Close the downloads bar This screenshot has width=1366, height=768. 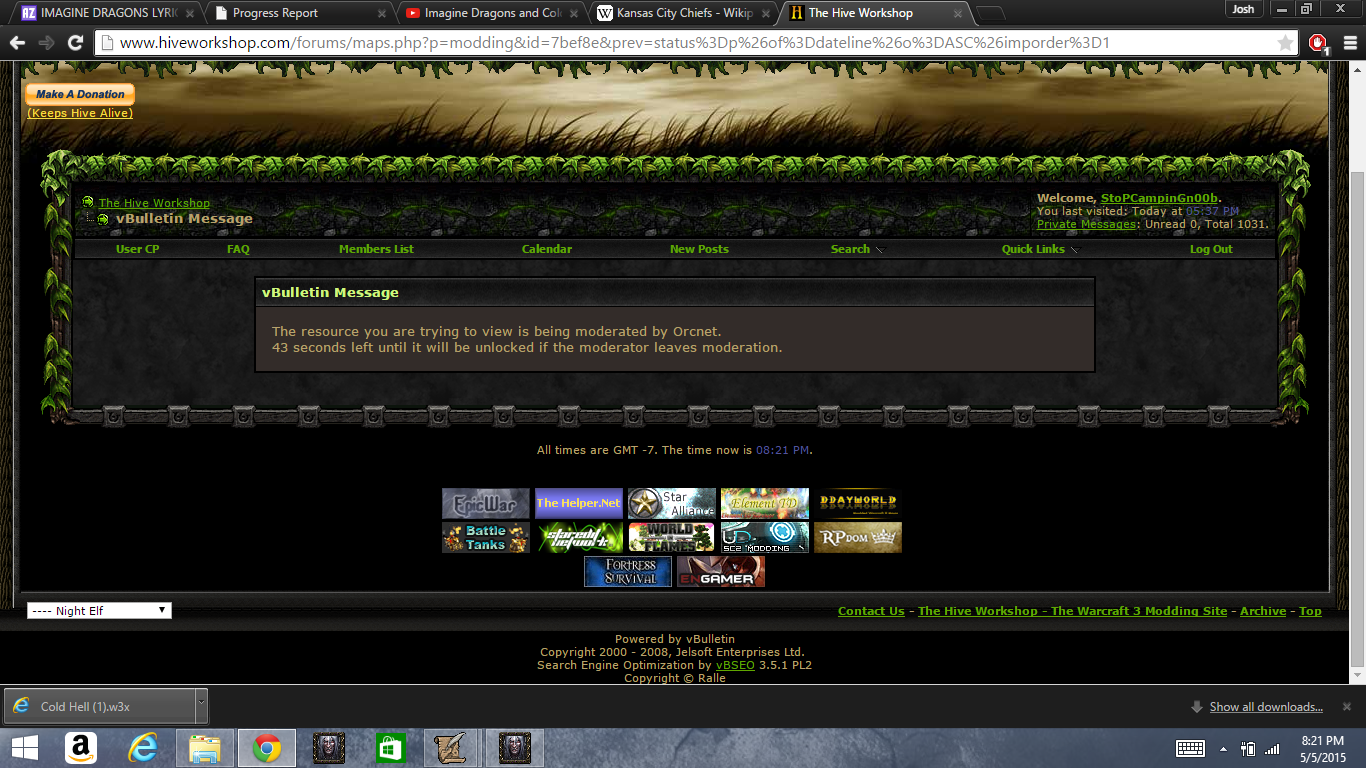point(1349,706)
